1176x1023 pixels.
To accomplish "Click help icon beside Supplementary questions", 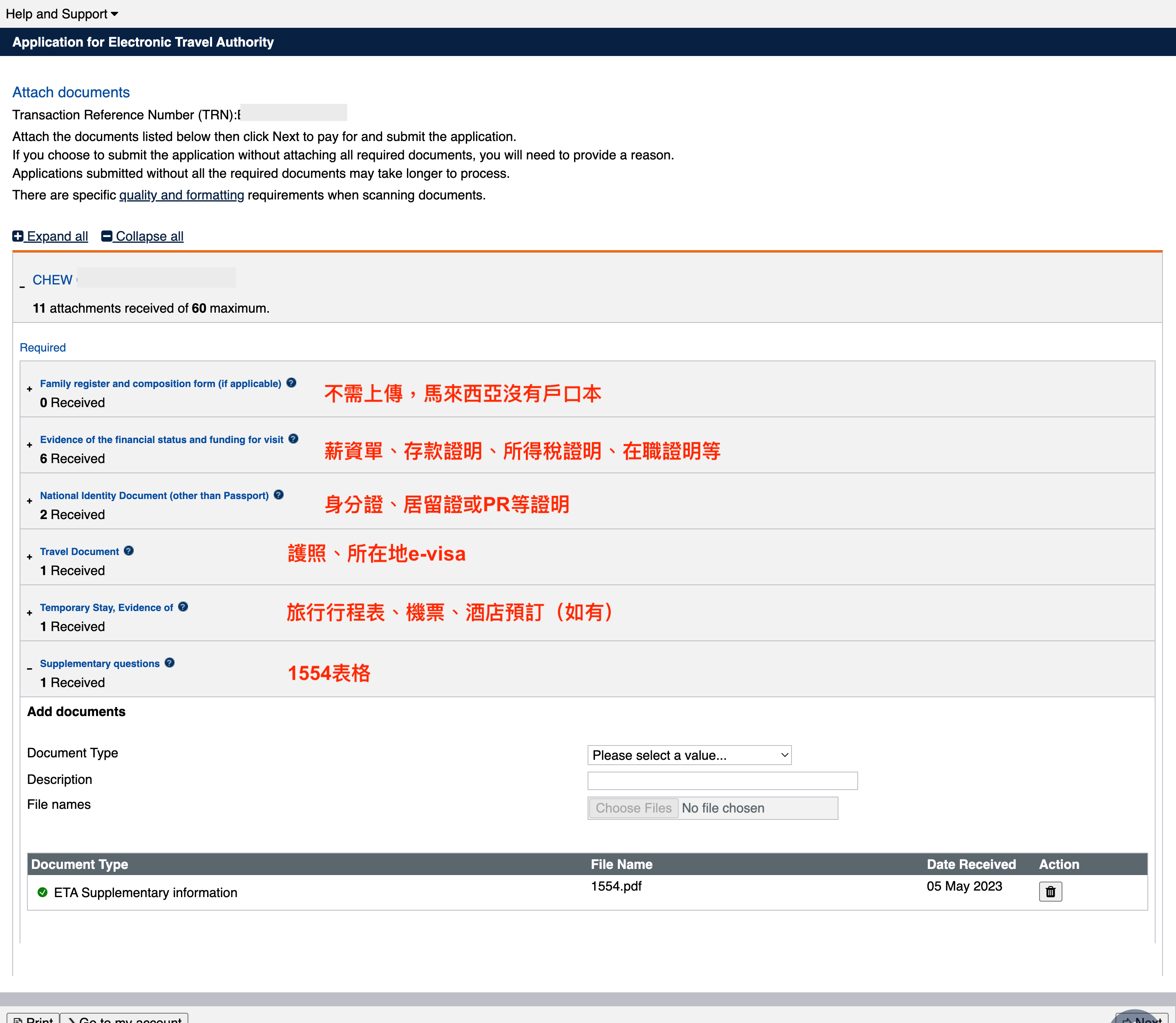I will click(170, 663).
